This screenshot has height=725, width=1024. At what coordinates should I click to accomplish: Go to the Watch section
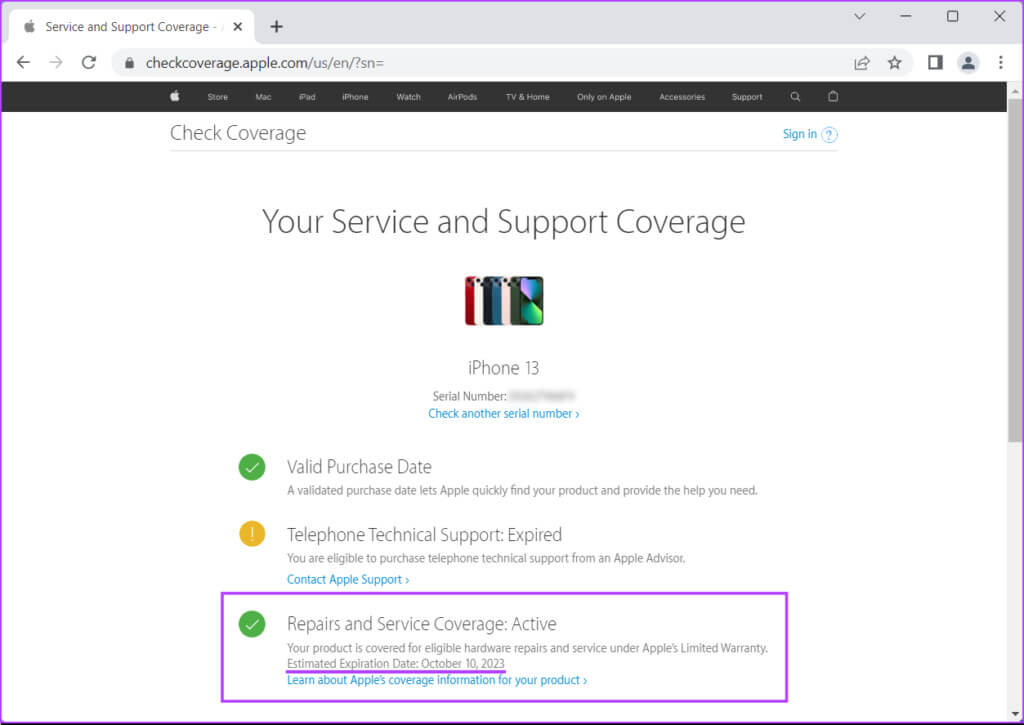click(x=408, y=97)
